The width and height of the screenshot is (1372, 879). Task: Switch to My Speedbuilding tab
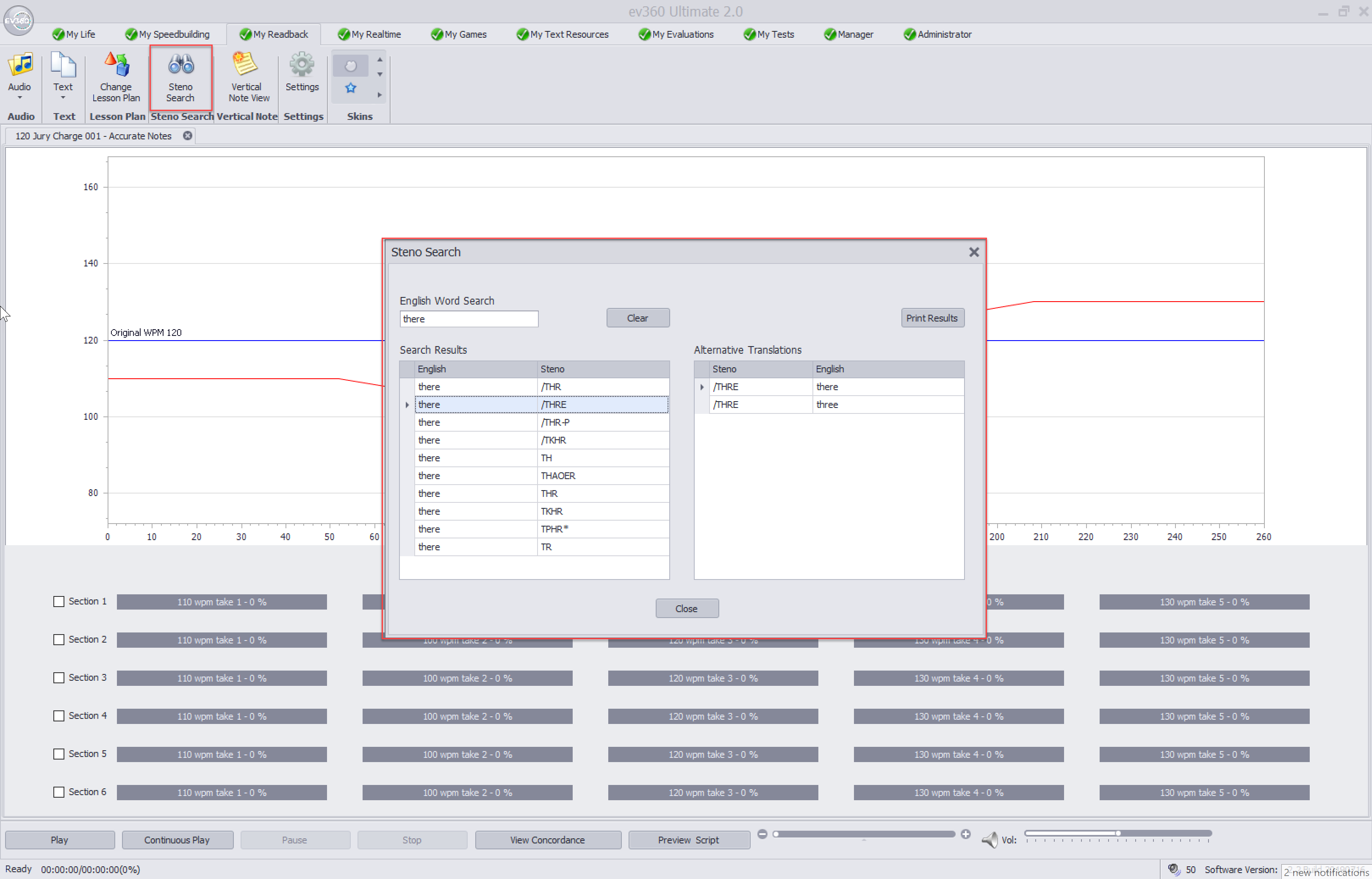coord(167,34)
